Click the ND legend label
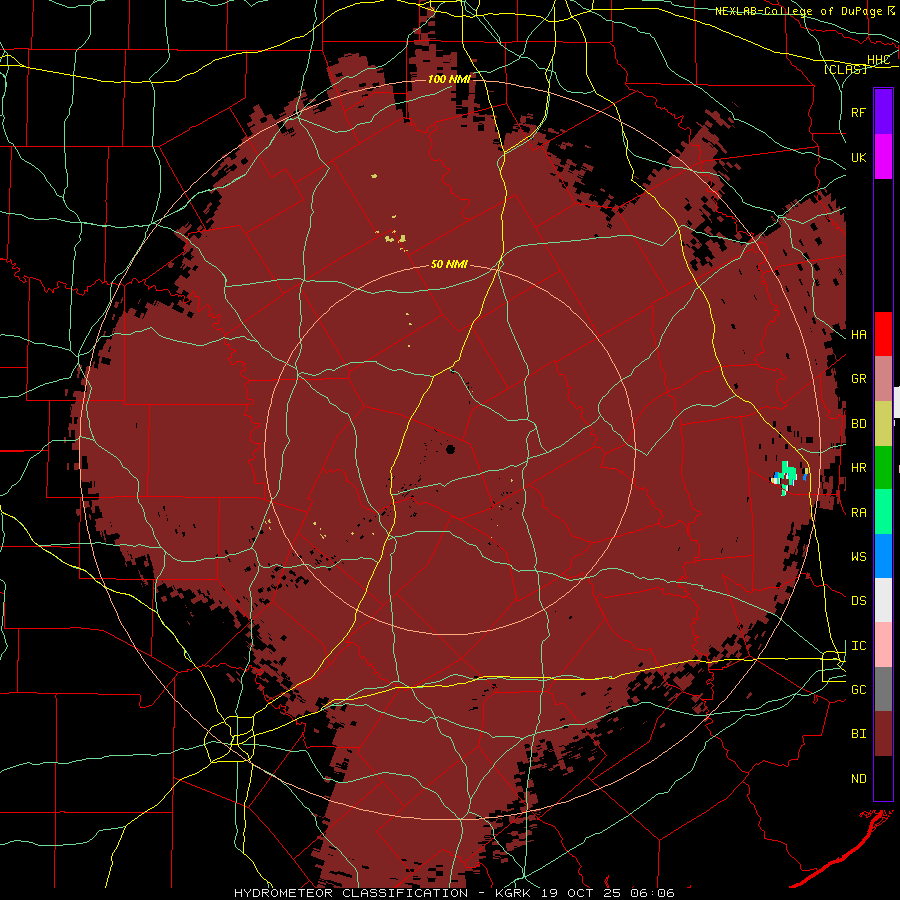The width and height of the screenshot is (900, 900). point(859,779)
